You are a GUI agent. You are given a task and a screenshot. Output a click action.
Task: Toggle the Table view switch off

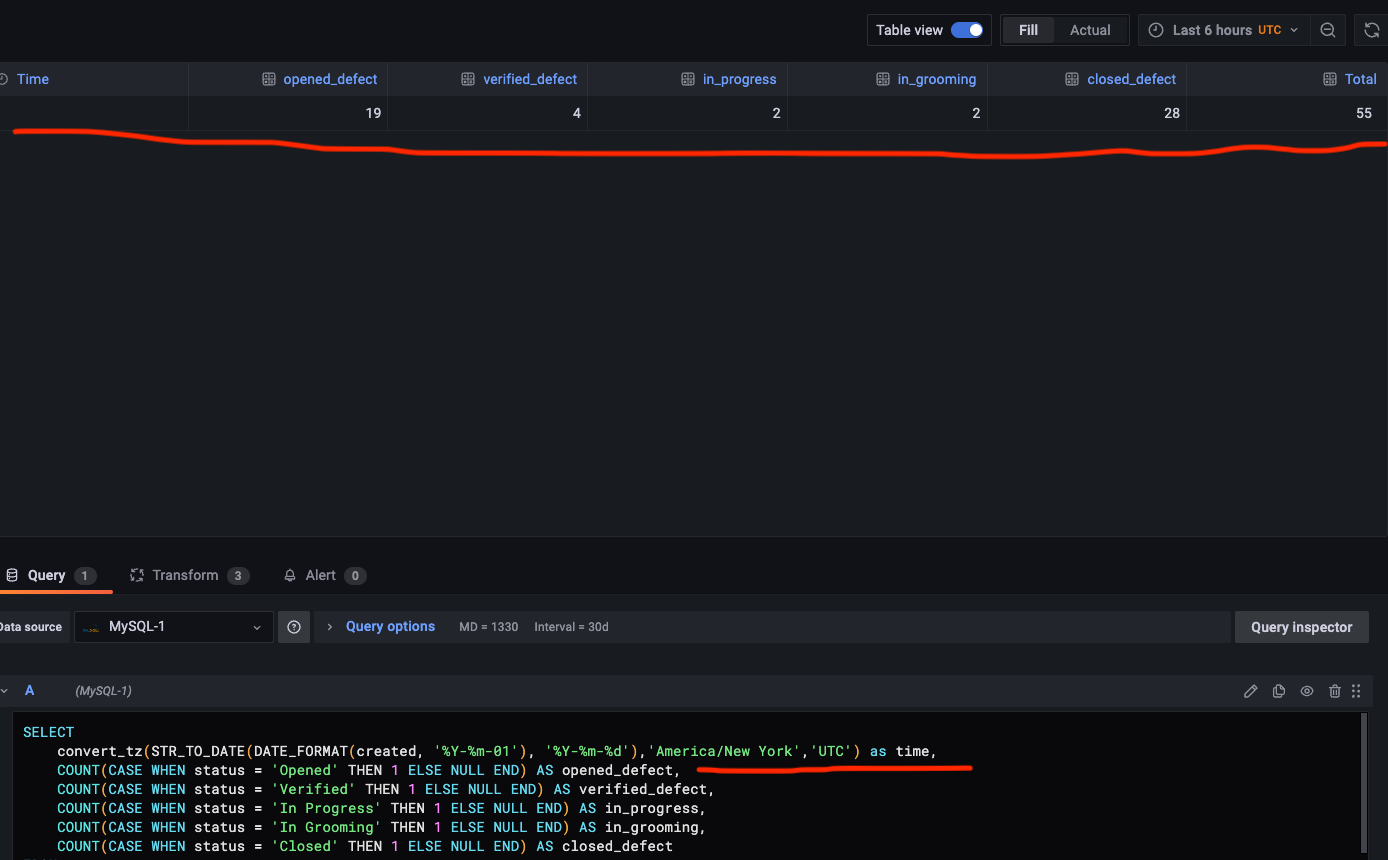tap(967, 30)
